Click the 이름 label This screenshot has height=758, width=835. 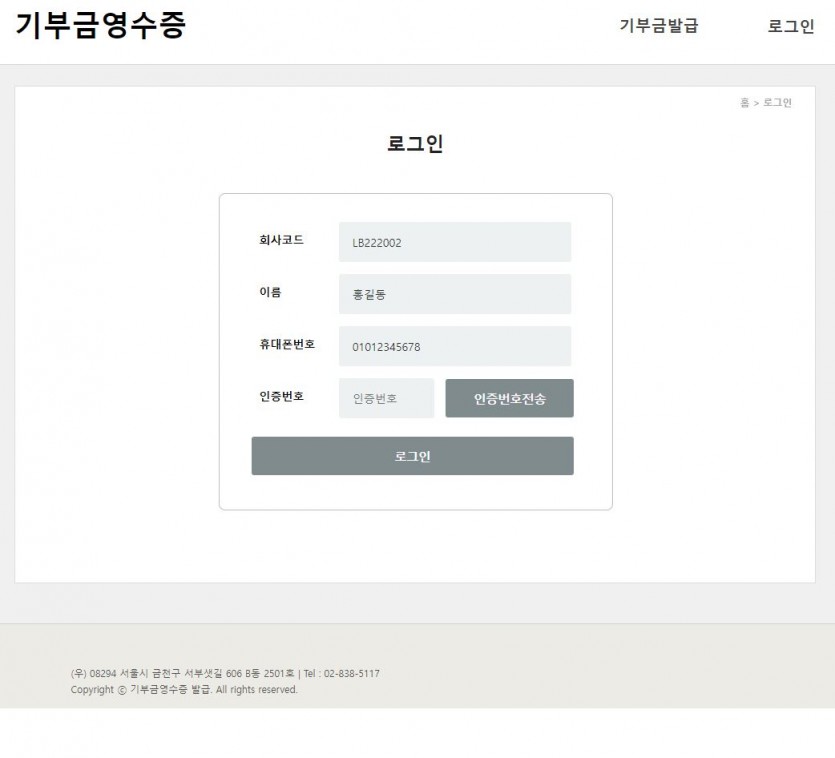pos(270,292)
